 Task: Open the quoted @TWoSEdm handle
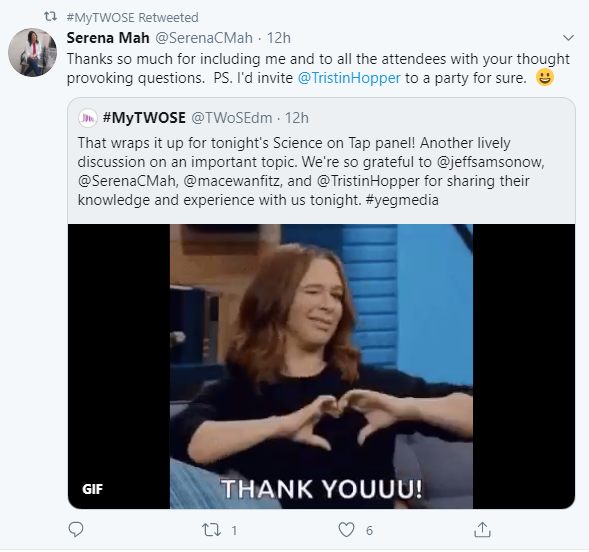pos(232,118)
